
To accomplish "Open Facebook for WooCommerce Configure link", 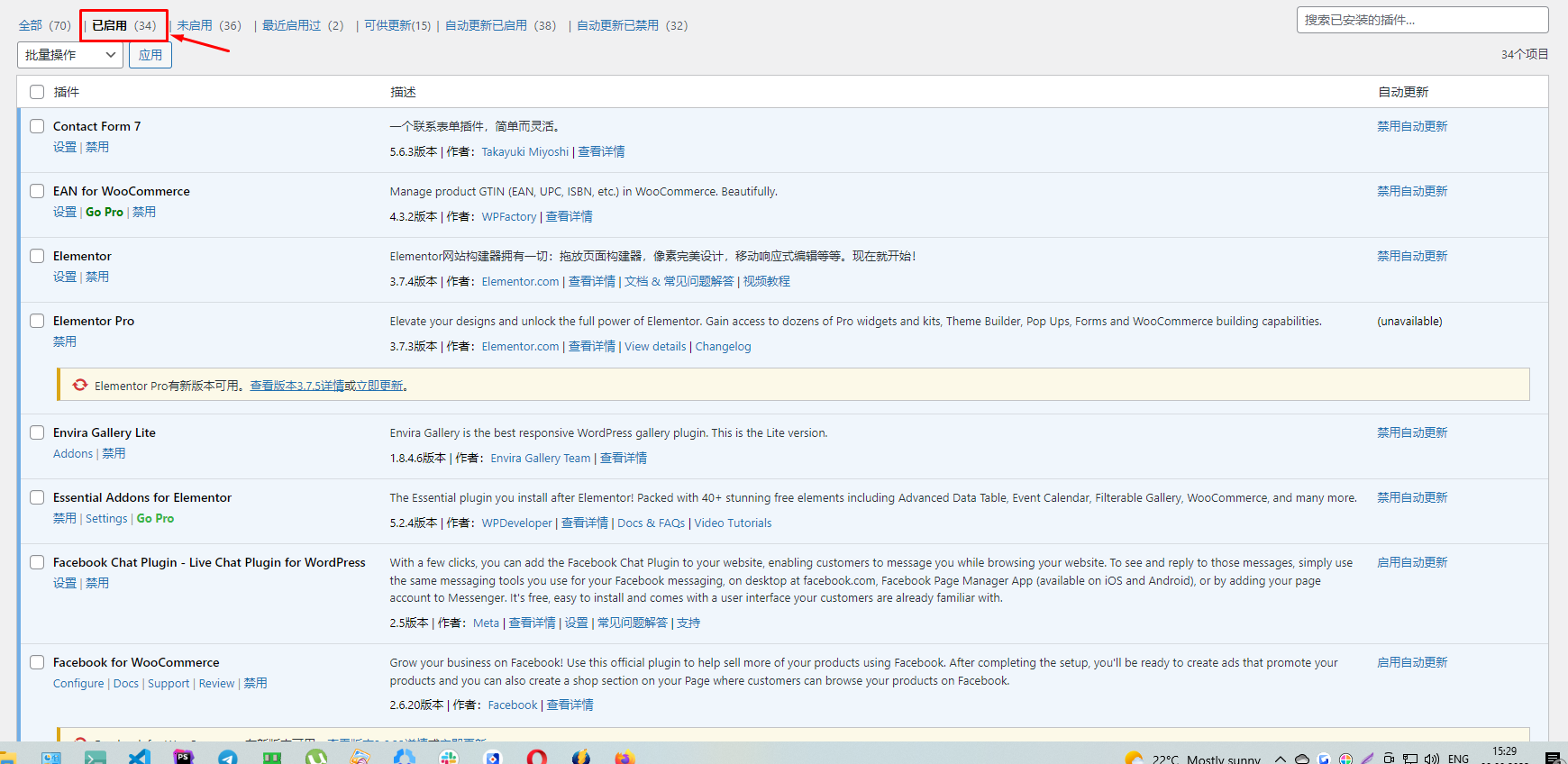I will 78,683.
